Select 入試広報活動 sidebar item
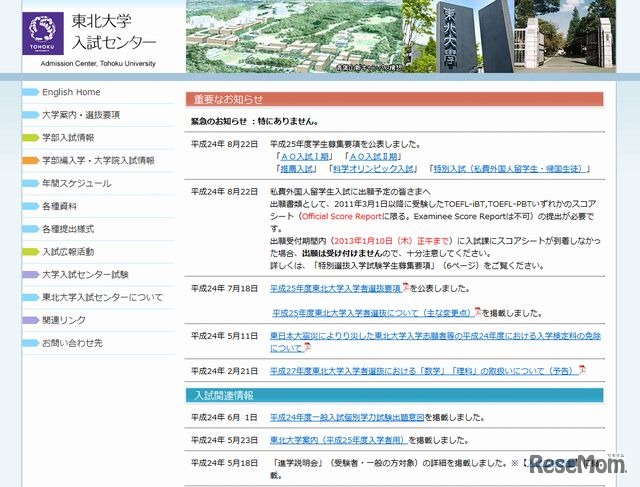 pyautogui.click(x=68, y=252)
